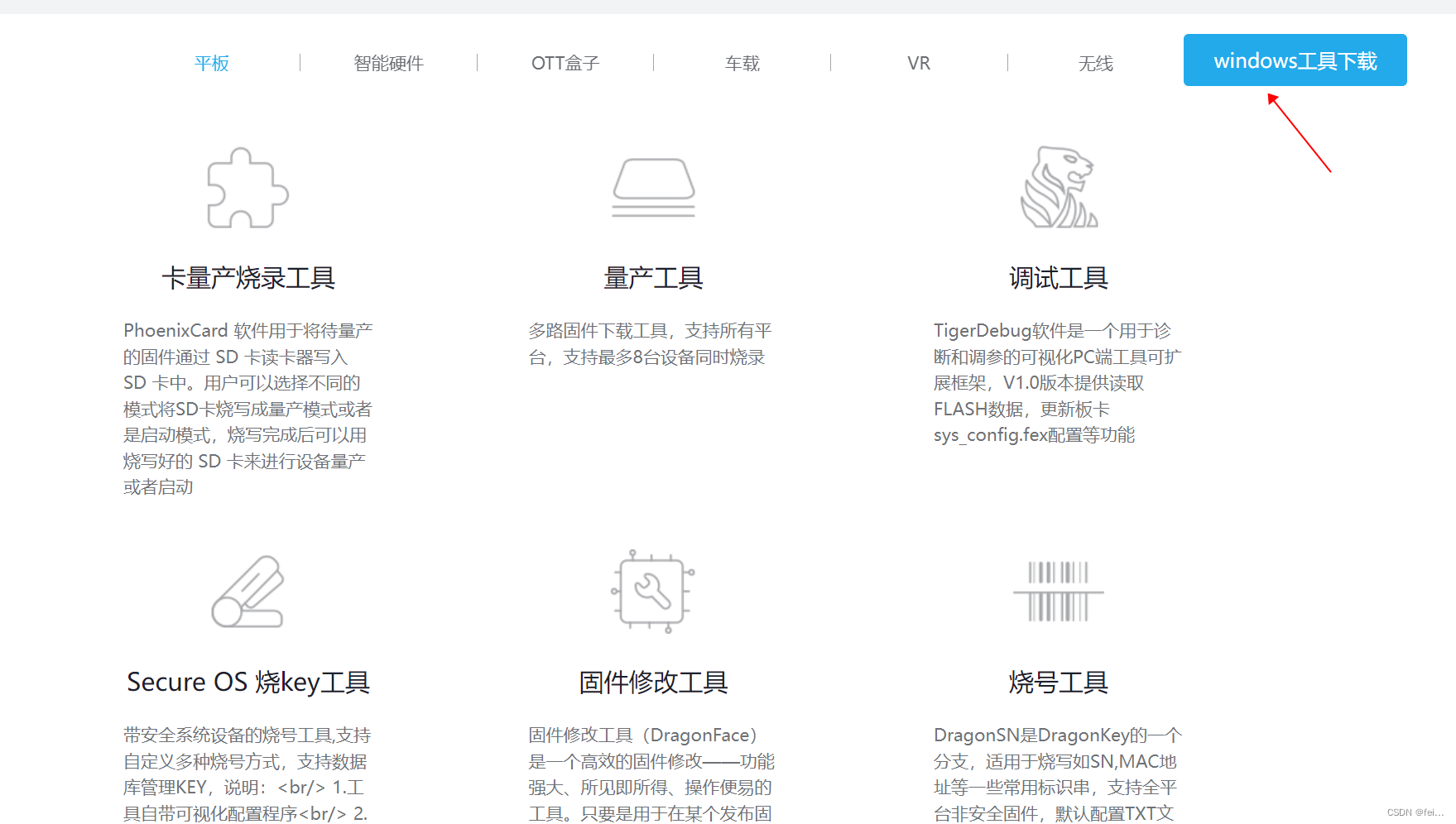Open the 固件修改工具 DragonFace page
Image resolution: width=1456 pixels, height=824 pixels.
653,682
